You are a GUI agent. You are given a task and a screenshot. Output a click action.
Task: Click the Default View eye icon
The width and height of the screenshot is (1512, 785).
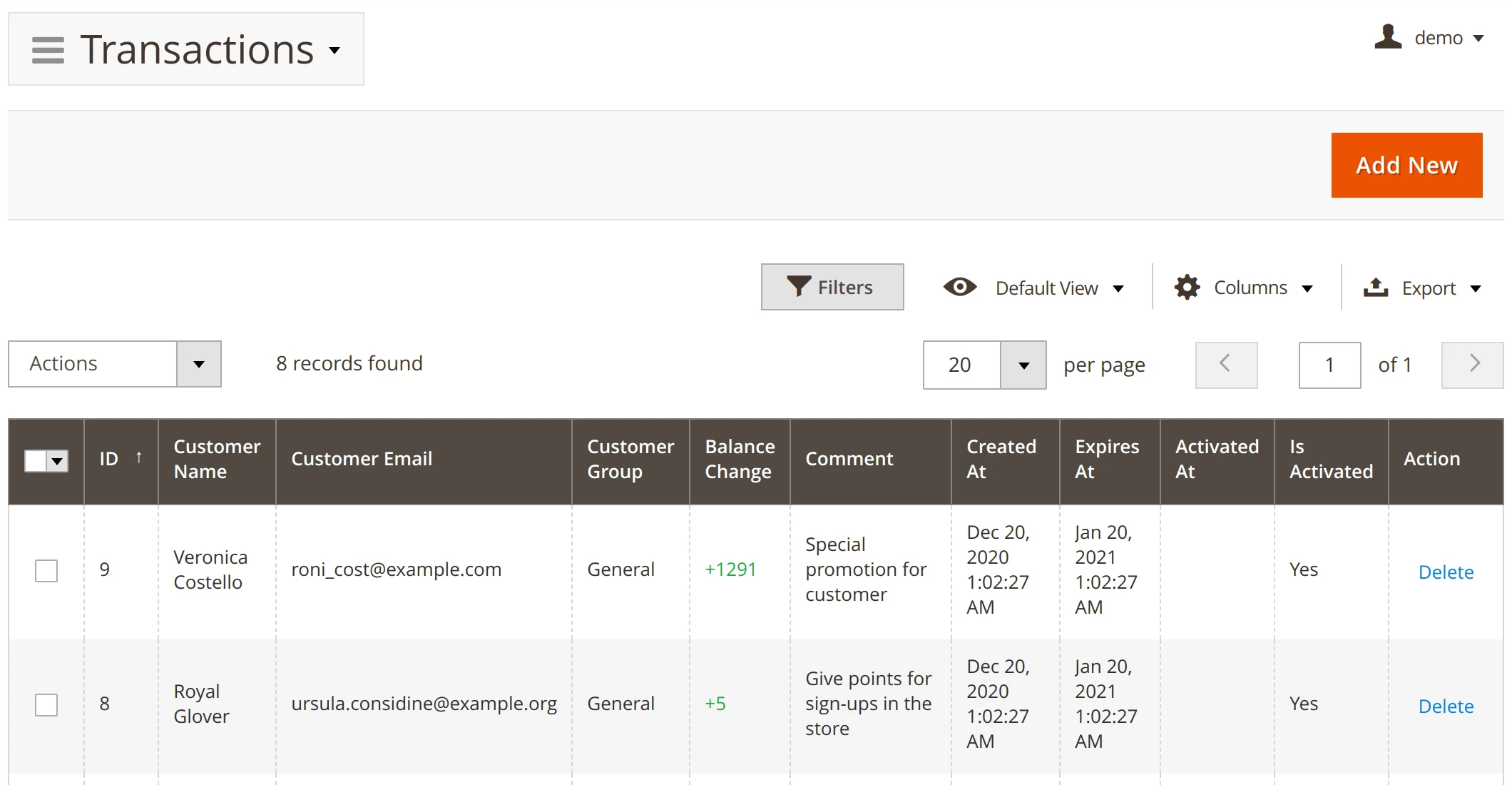[959, 287]
